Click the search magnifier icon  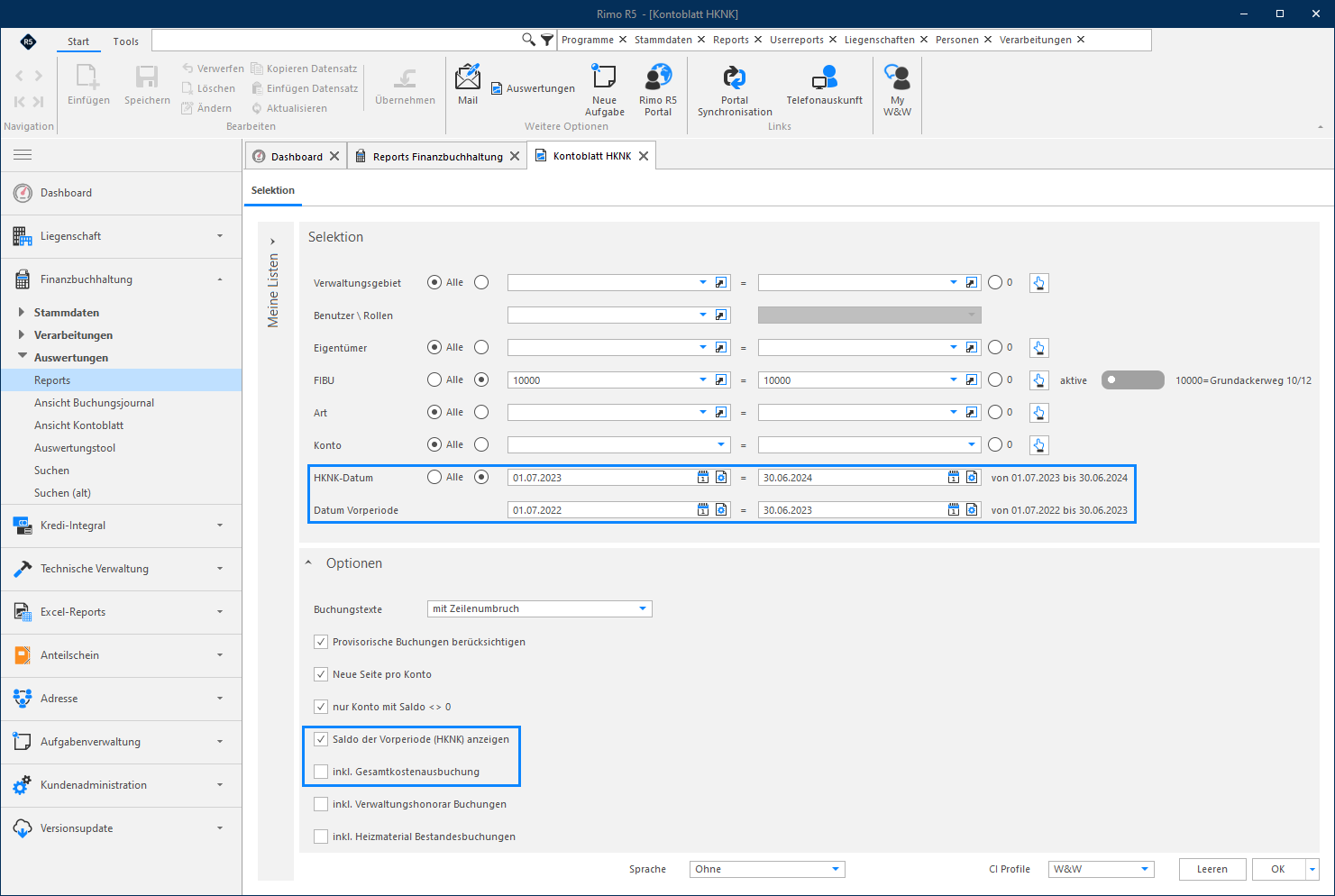coord(529,40)
